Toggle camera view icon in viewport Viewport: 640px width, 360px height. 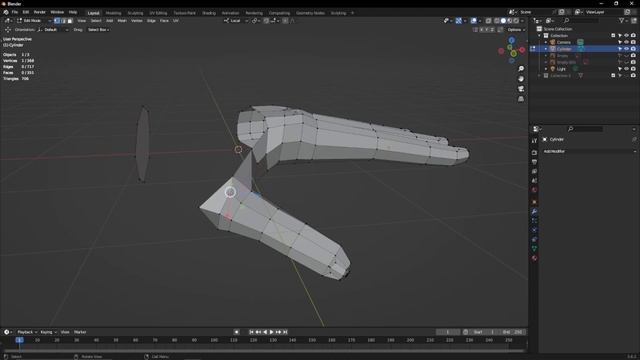tap(521, 89)
